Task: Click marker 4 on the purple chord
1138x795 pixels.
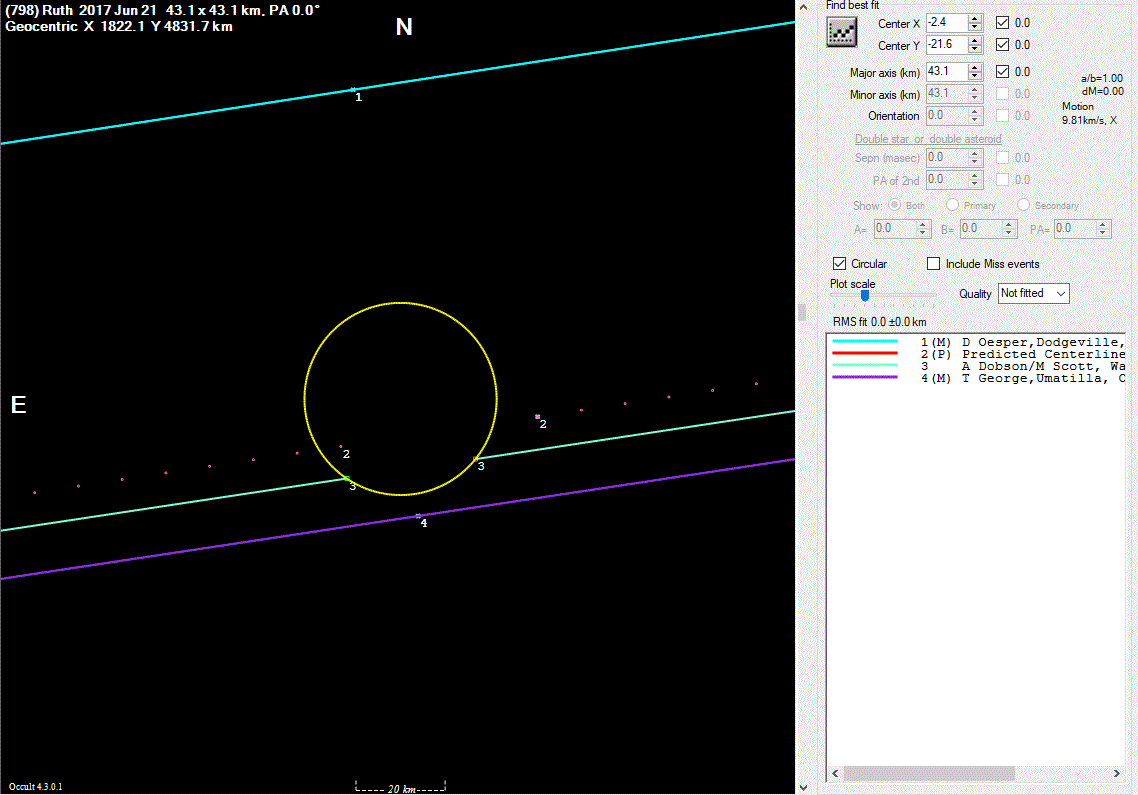Action: coord(418,516)
